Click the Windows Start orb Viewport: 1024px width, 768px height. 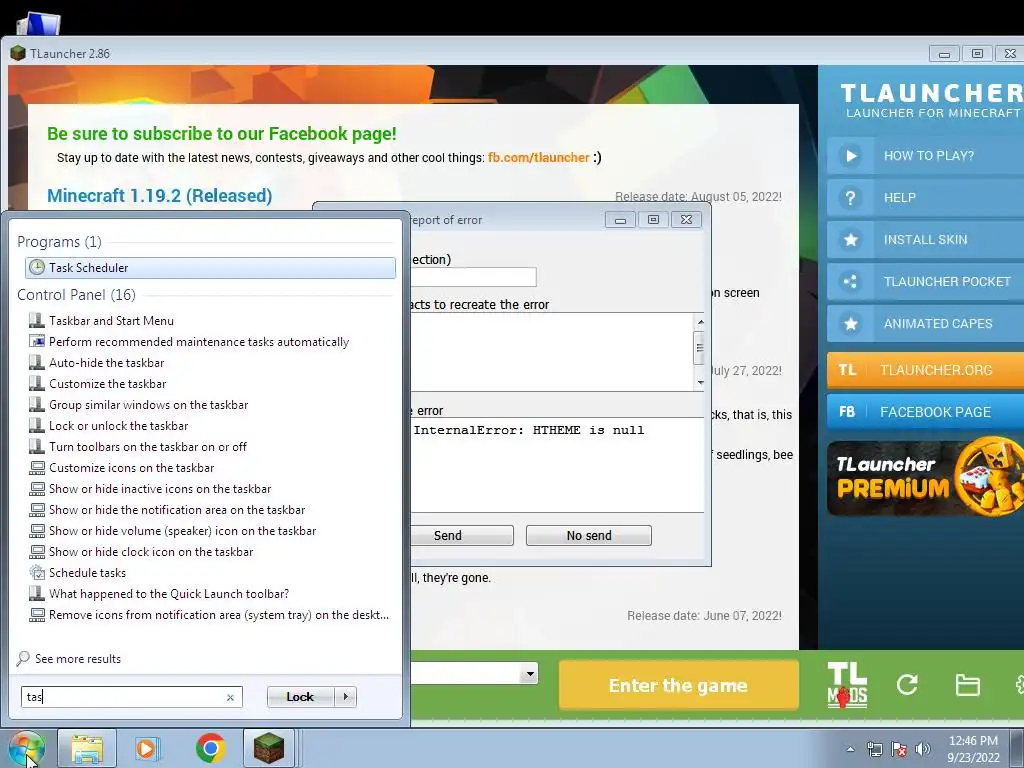(x=26, y=748)
